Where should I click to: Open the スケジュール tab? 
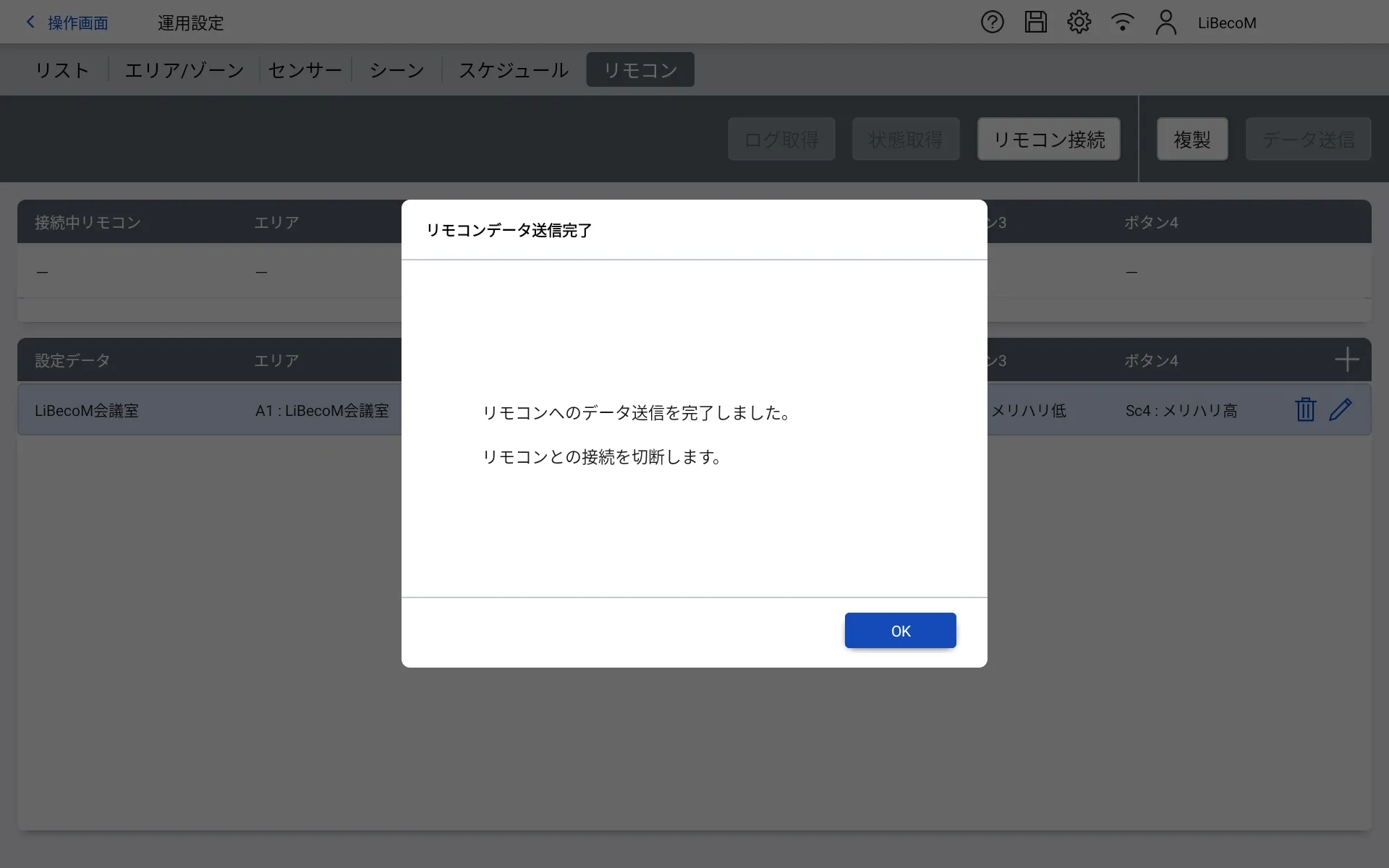pos(514,70)
